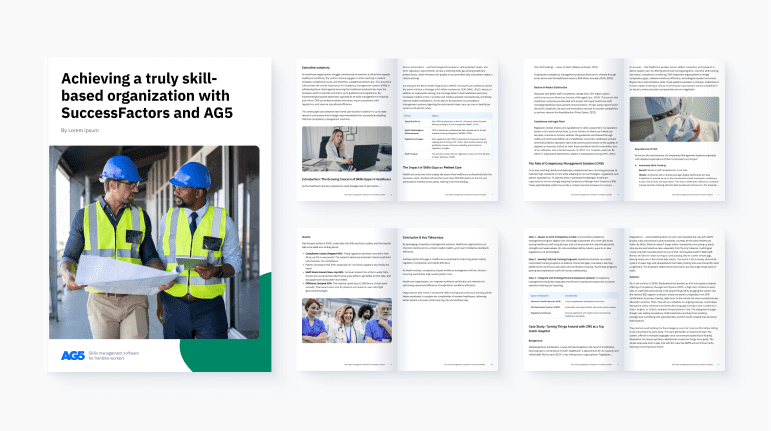
Task: Click the 'Conclusion & Key Takeaways' heading
Action: (x=426, y=237)
